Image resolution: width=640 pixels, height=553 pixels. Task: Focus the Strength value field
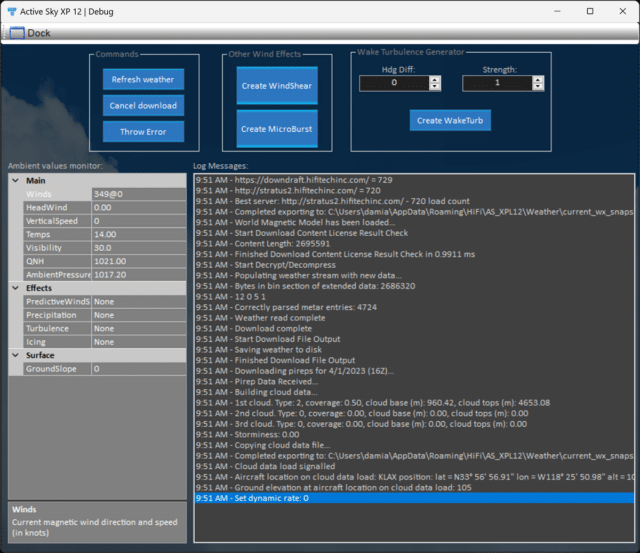(496, 84)
